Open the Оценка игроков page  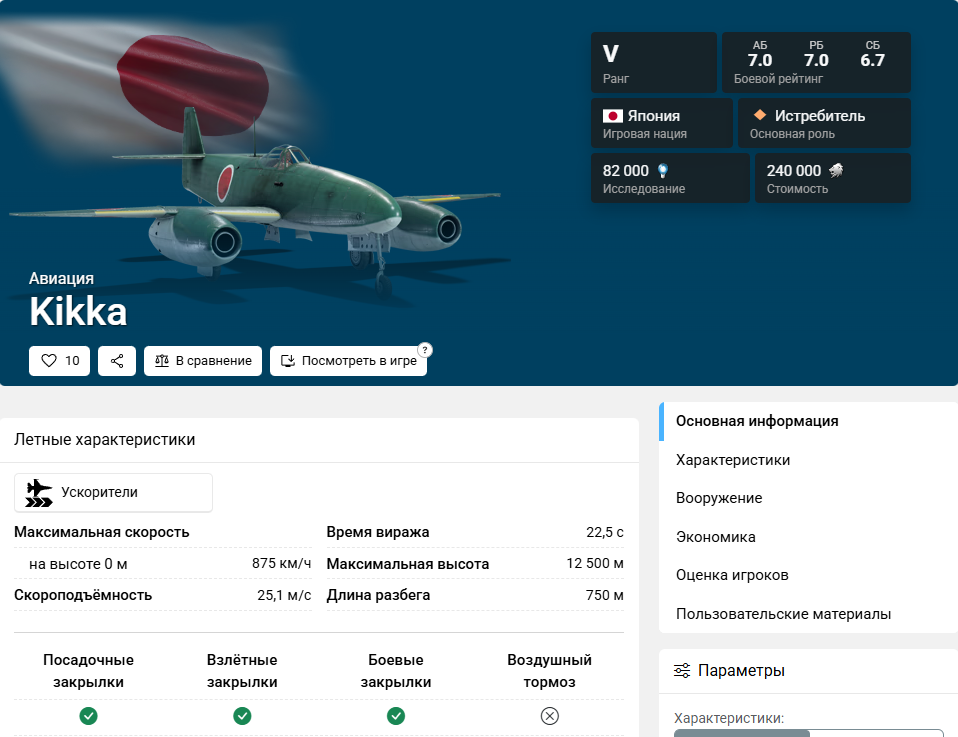click(732, 575)
